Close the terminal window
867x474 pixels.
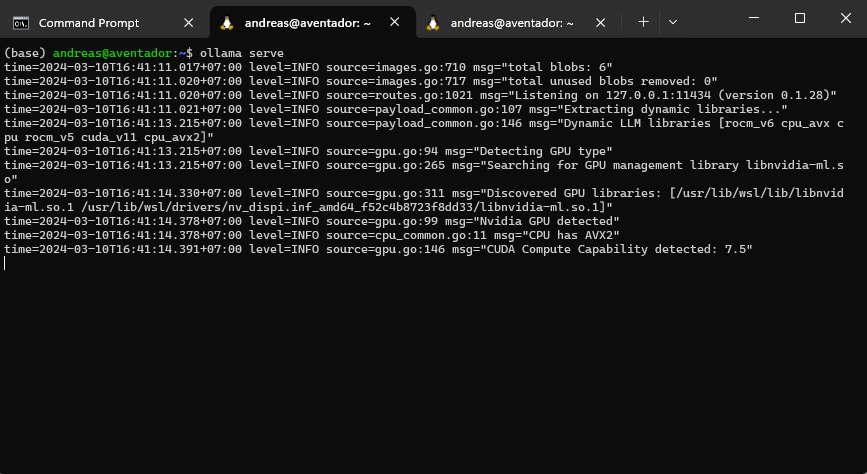845,18
